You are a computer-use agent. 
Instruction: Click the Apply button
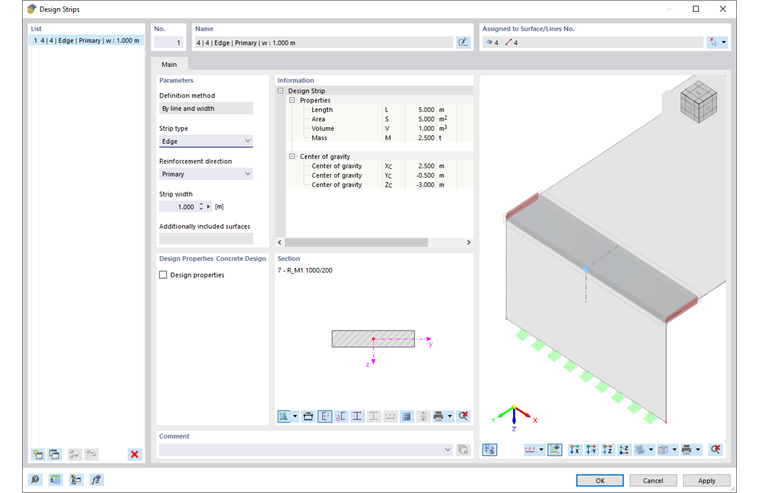coord(706,480)
